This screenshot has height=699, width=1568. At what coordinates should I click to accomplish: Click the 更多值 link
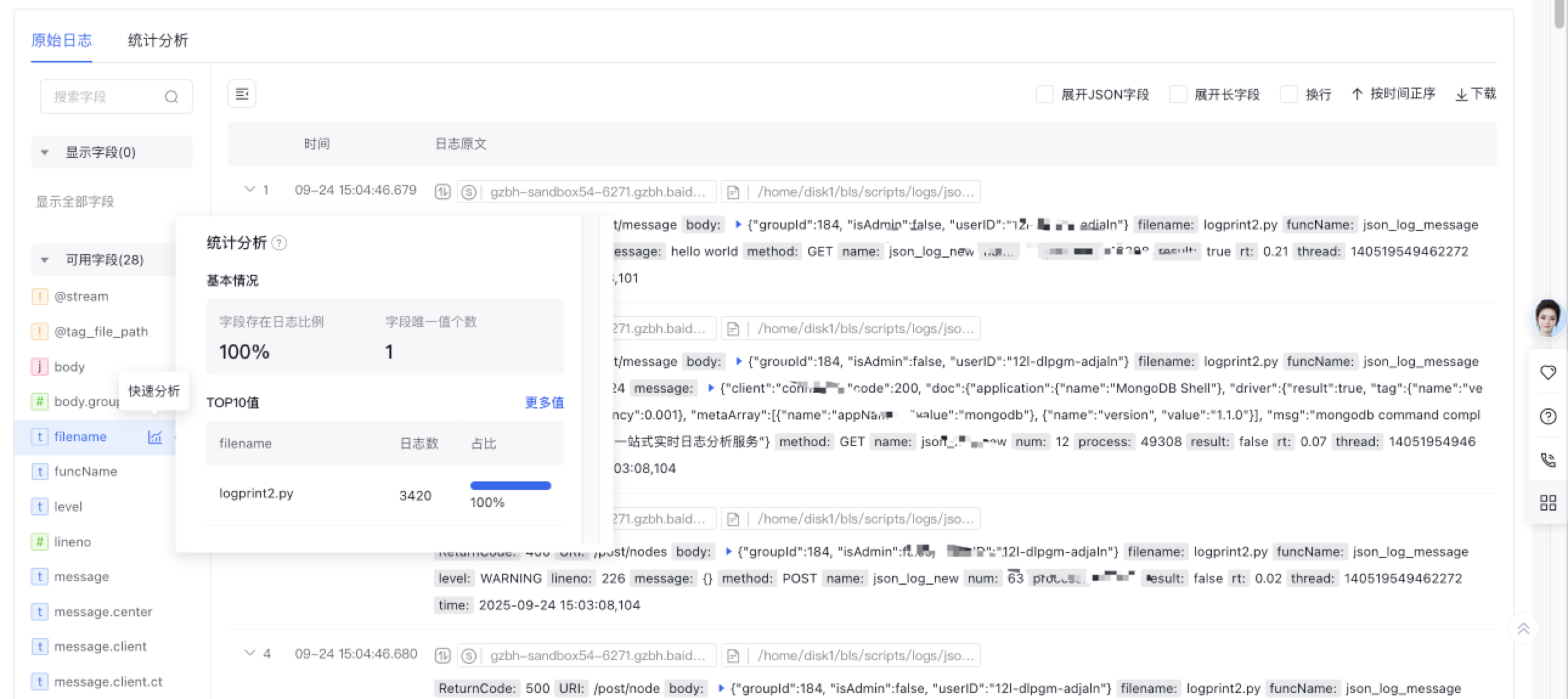(x=543, y=402)
